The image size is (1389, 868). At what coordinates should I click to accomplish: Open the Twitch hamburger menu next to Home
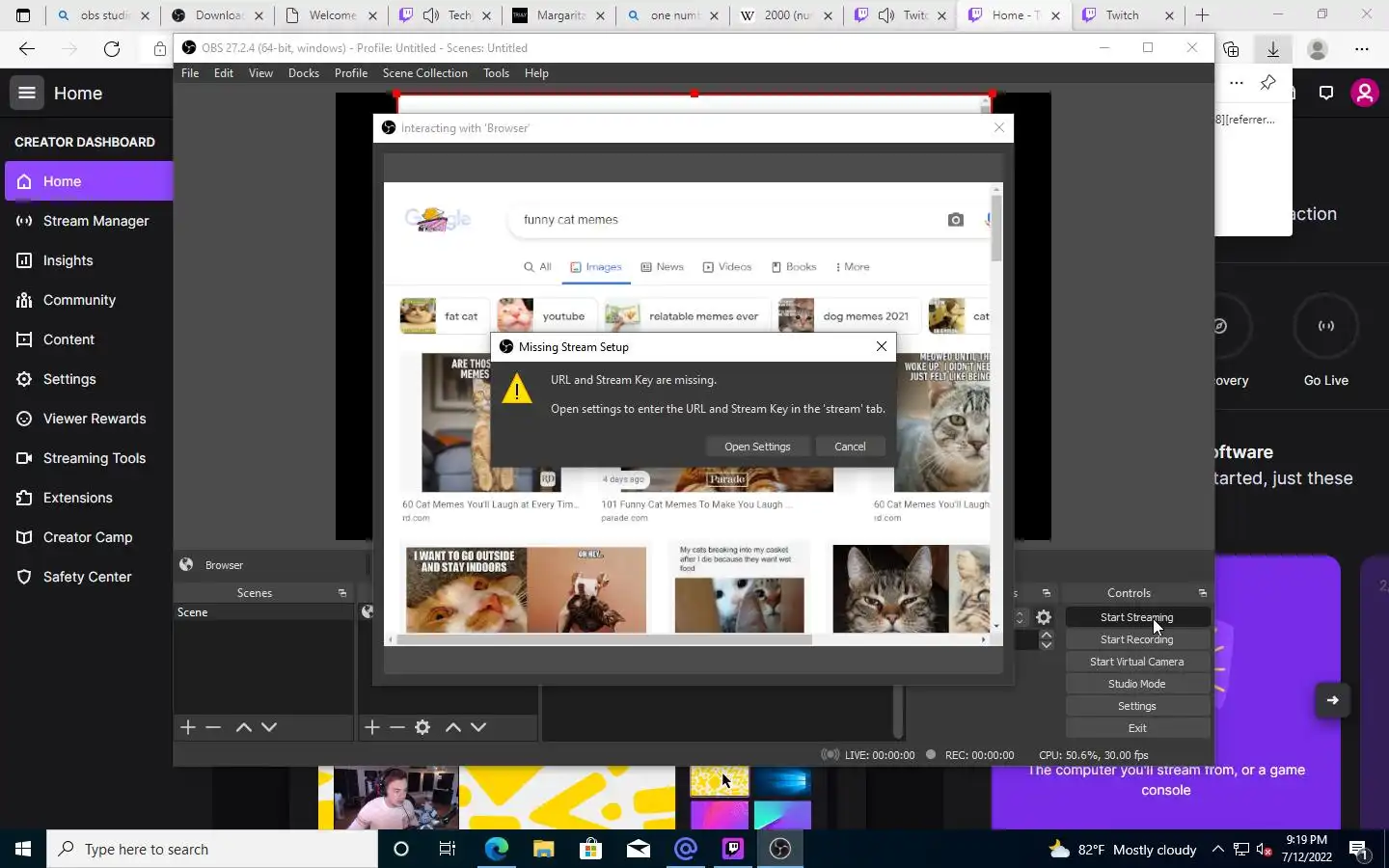pyautogui.click(x=27, y=93)
